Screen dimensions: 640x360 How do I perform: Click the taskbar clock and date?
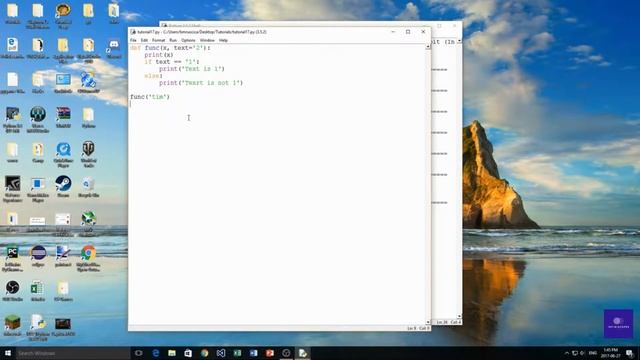point(611,353)
